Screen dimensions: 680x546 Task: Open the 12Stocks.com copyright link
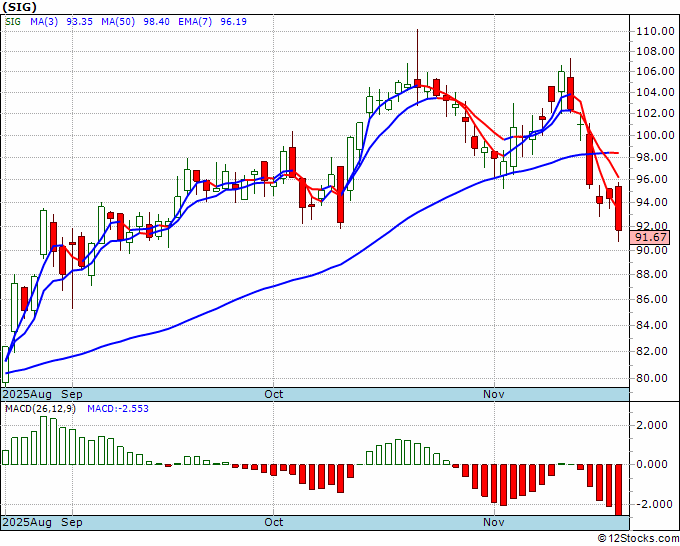(x=638, y=538)
